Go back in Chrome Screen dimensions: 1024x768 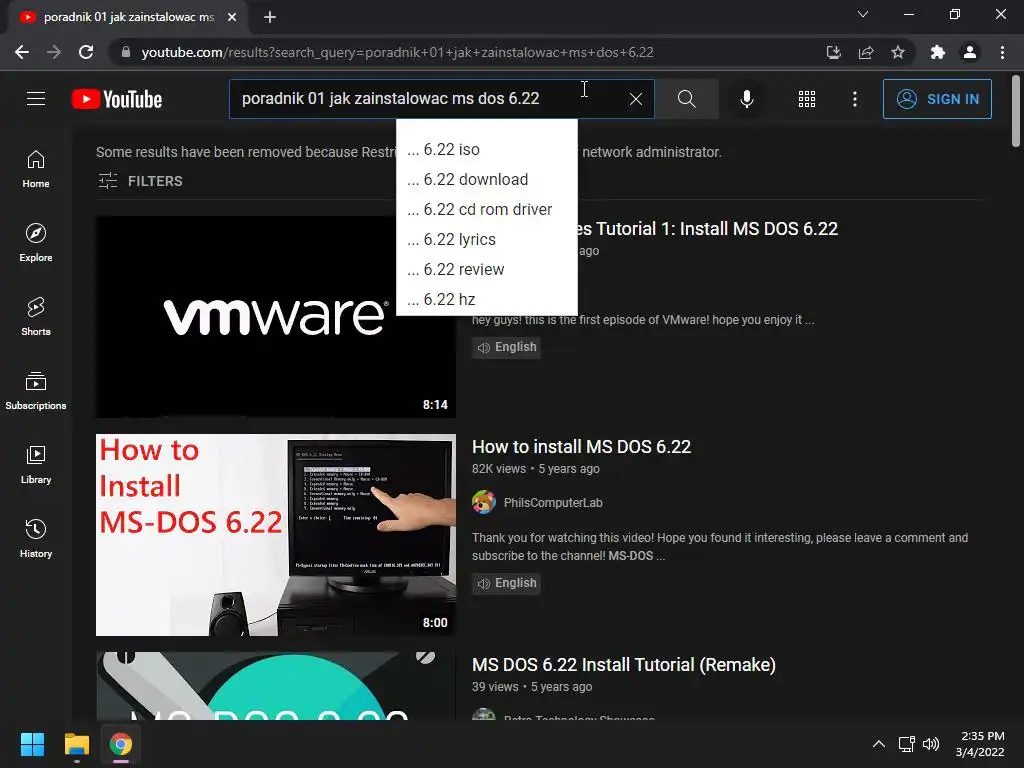pyautogui.click(x=22, y=52)
